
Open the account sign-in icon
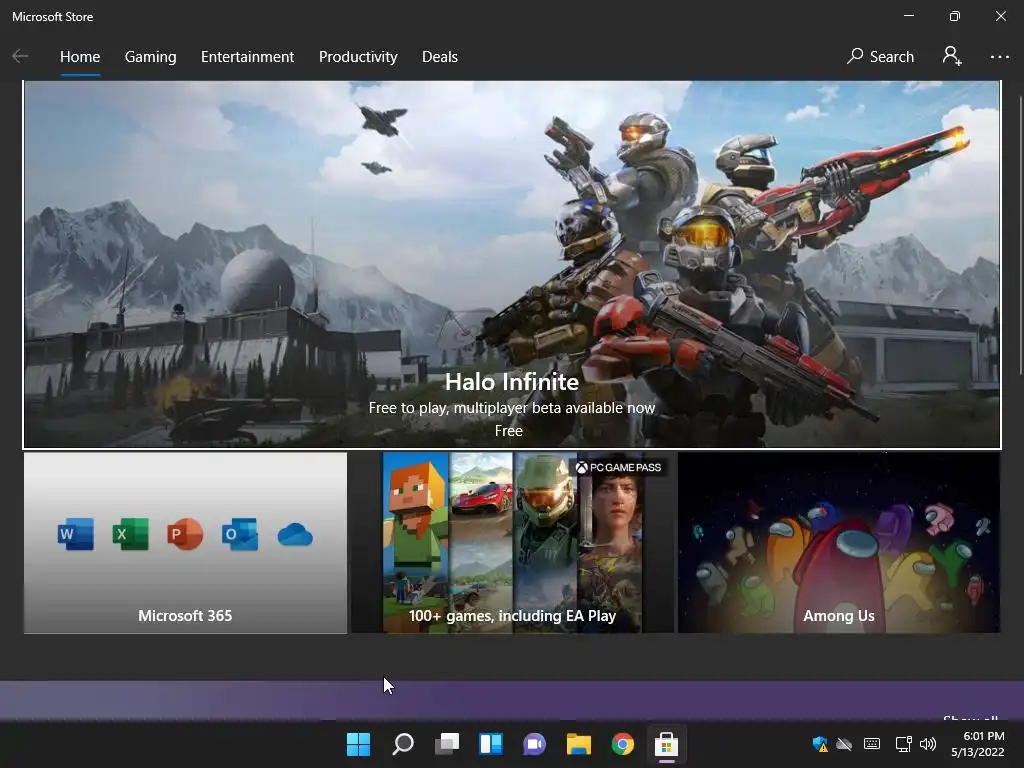pyautogui.click(x=952, y=56)
